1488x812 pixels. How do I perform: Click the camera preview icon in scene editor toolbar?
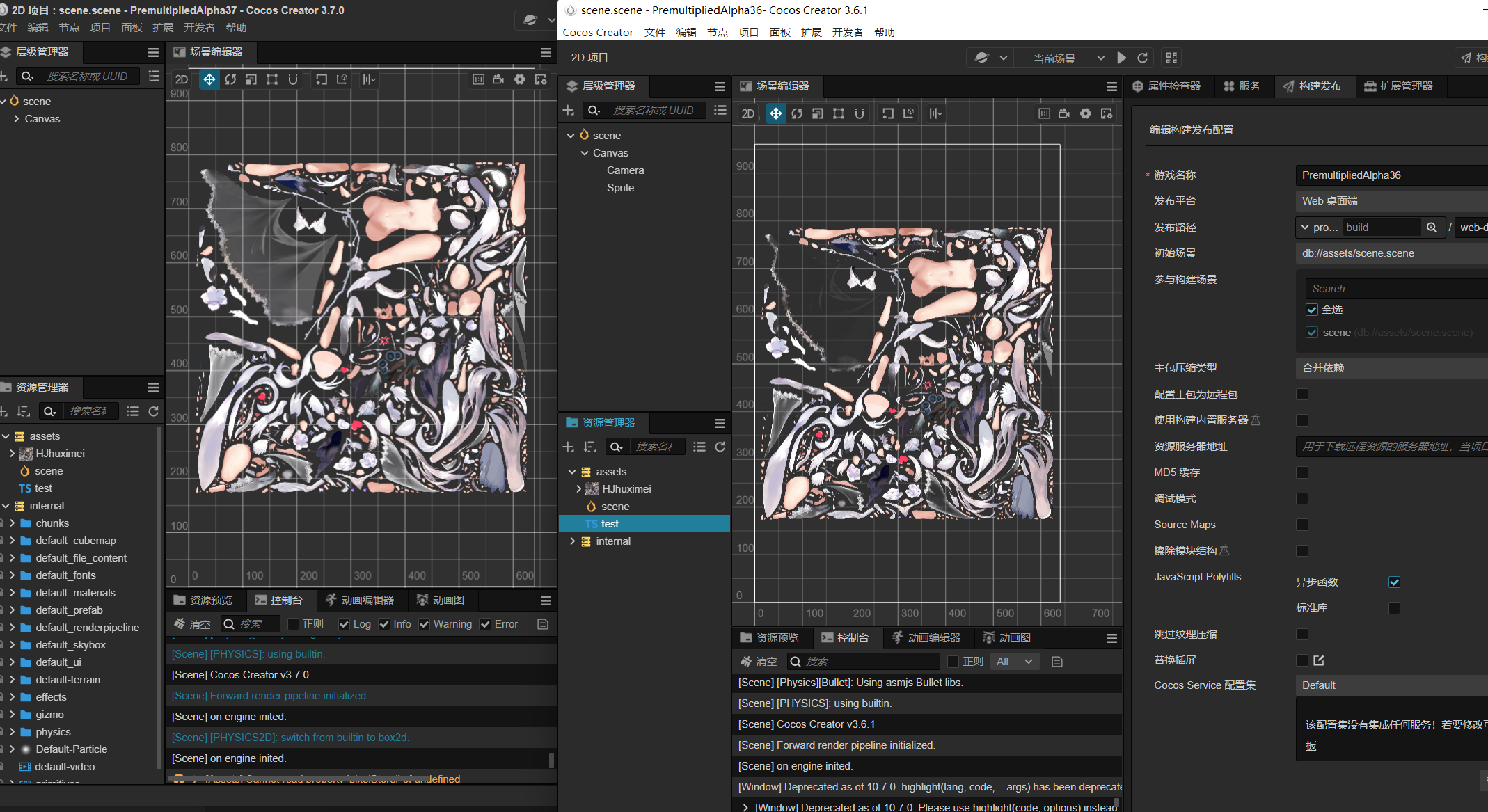pos(1063,113)
